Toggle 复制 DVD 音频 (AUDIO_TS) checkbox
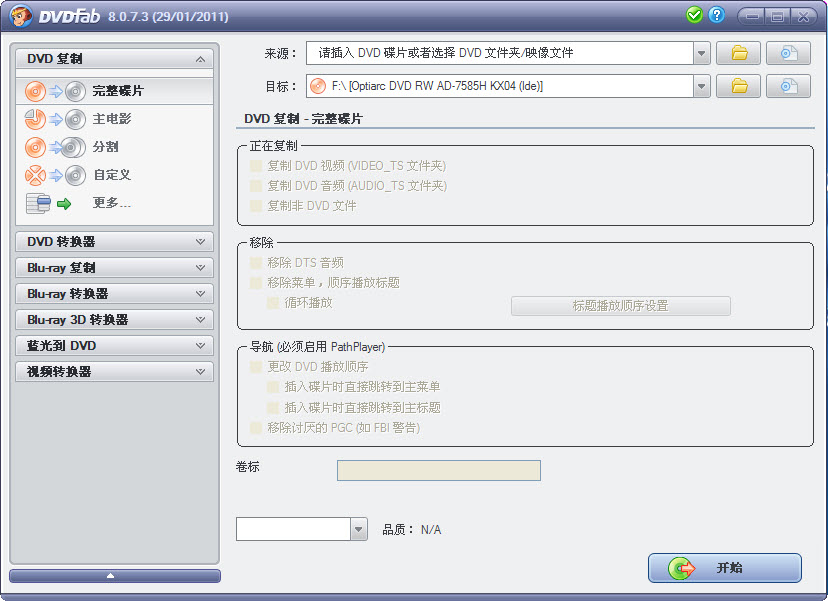 pos(256,186)
